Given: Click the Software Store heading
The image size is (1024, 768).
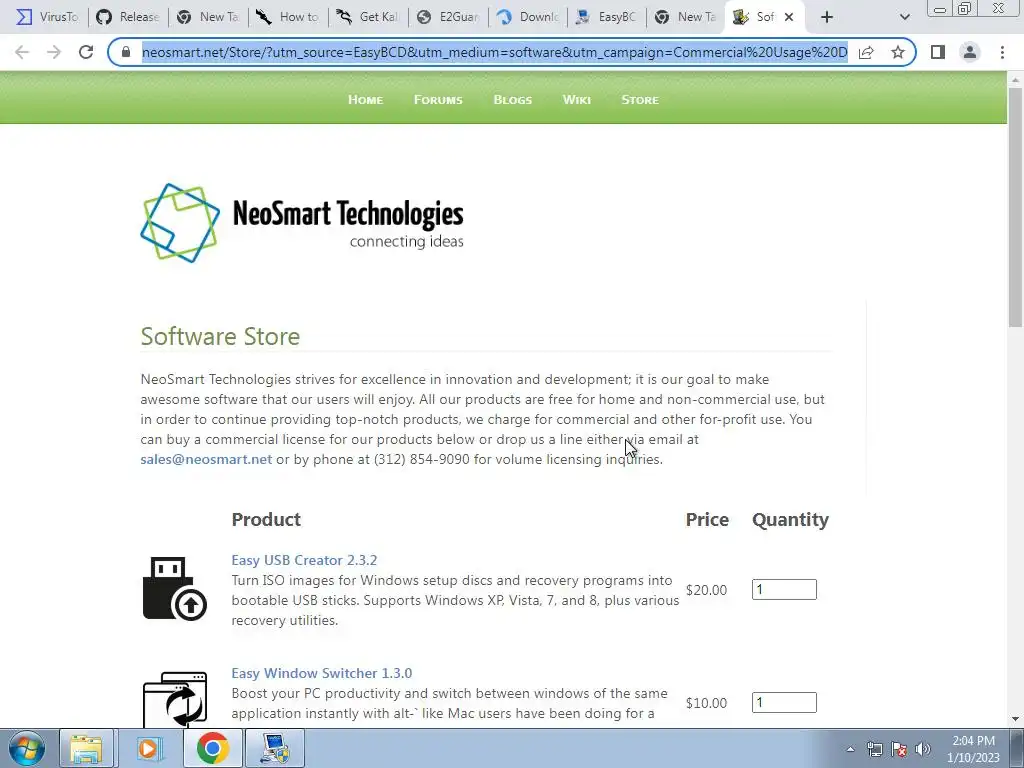Looking at the screenshot, I should pos(220,336).
